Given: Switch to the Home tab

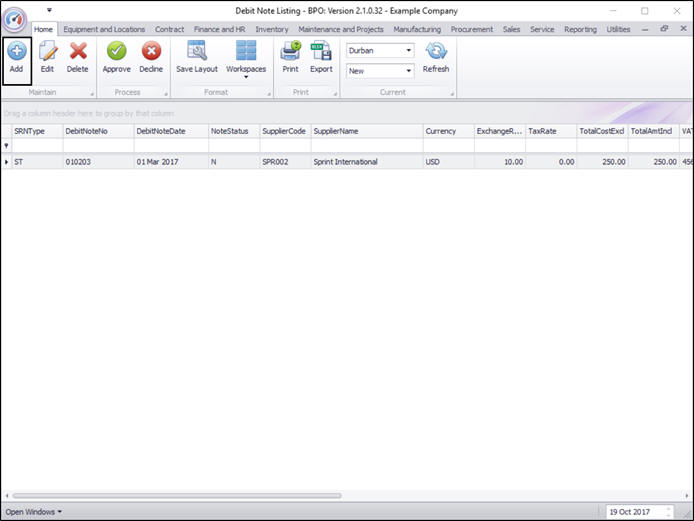Looking at the screenshot, I should (x=43, y=29).
